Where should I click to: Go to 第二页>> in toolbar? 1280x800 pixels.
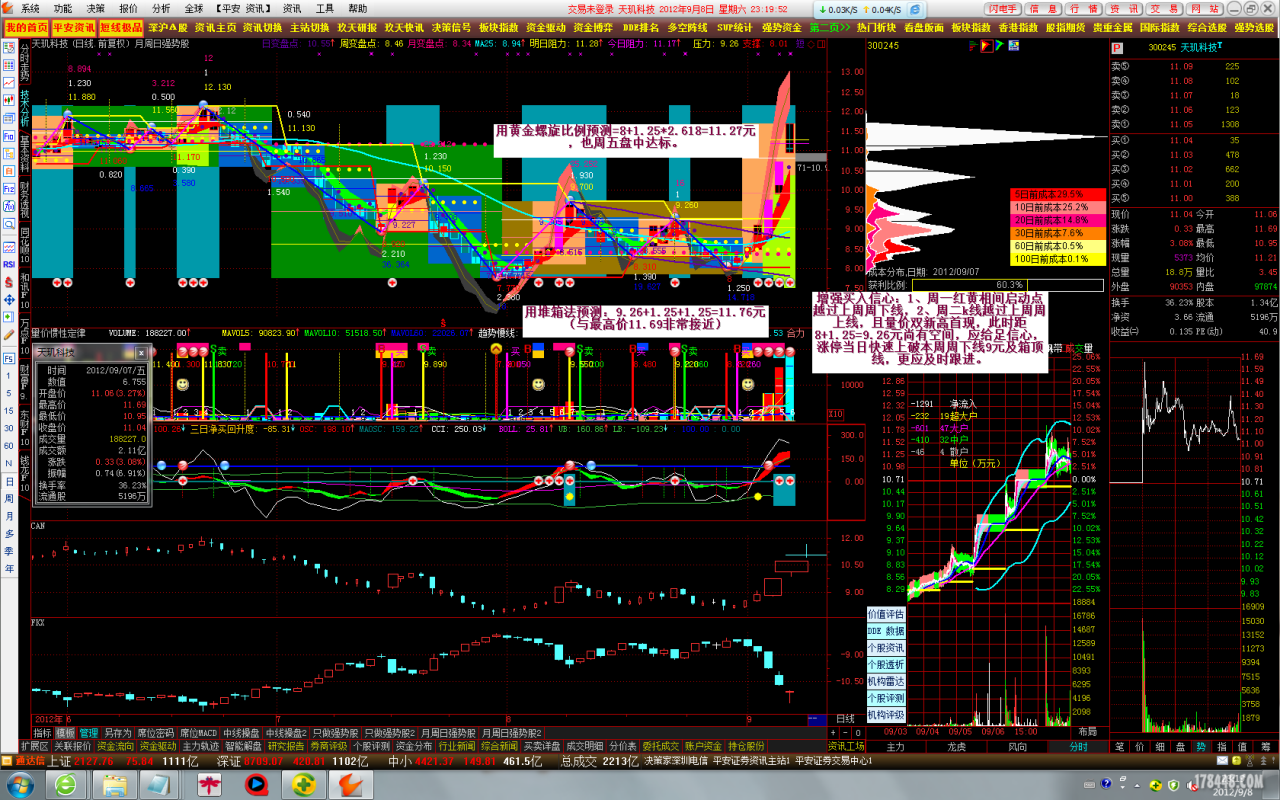point(829,27)
